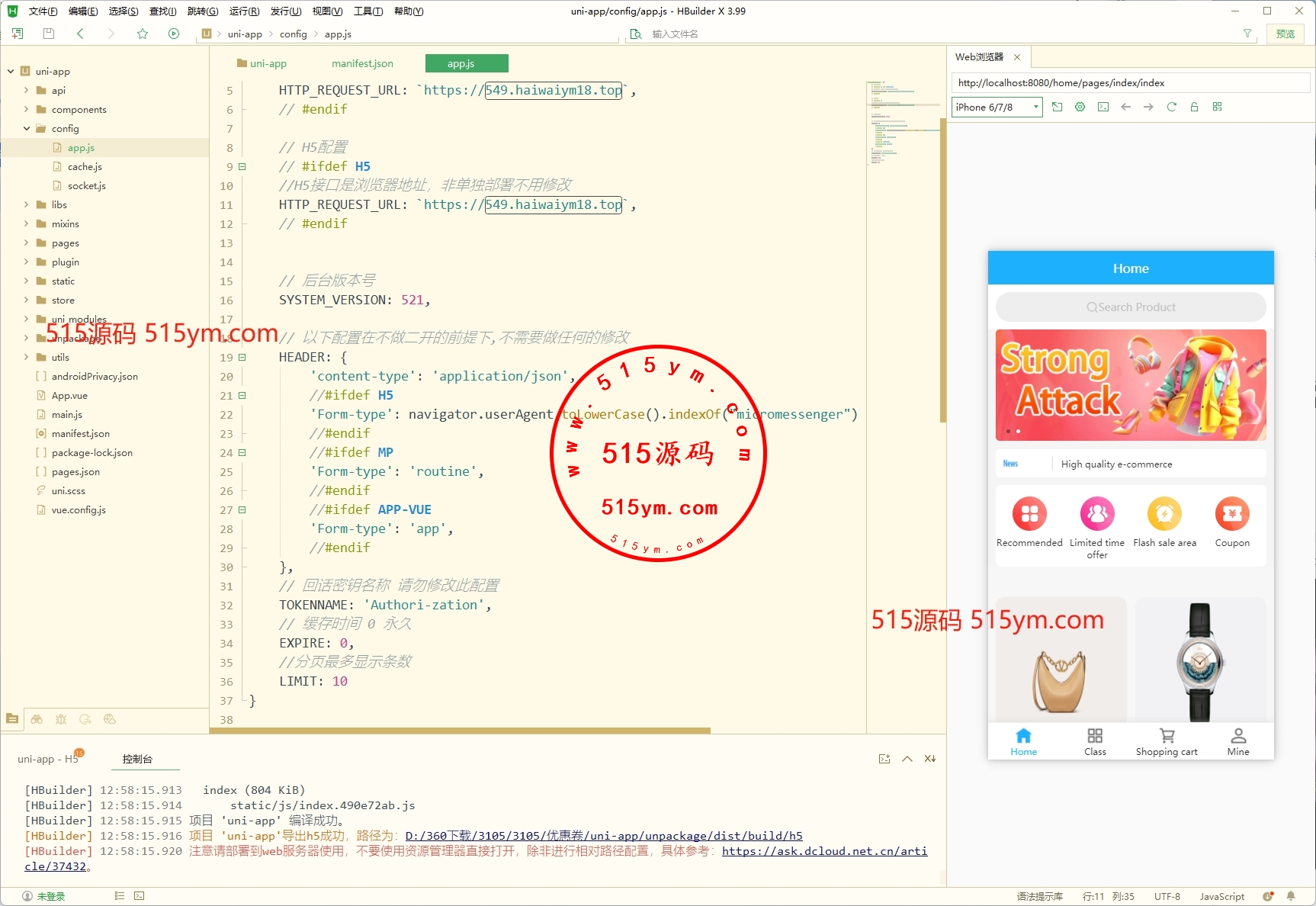Click the filter funnel icon near preview button
The height and width of the screenshot is (906, 1316).
1247,34
